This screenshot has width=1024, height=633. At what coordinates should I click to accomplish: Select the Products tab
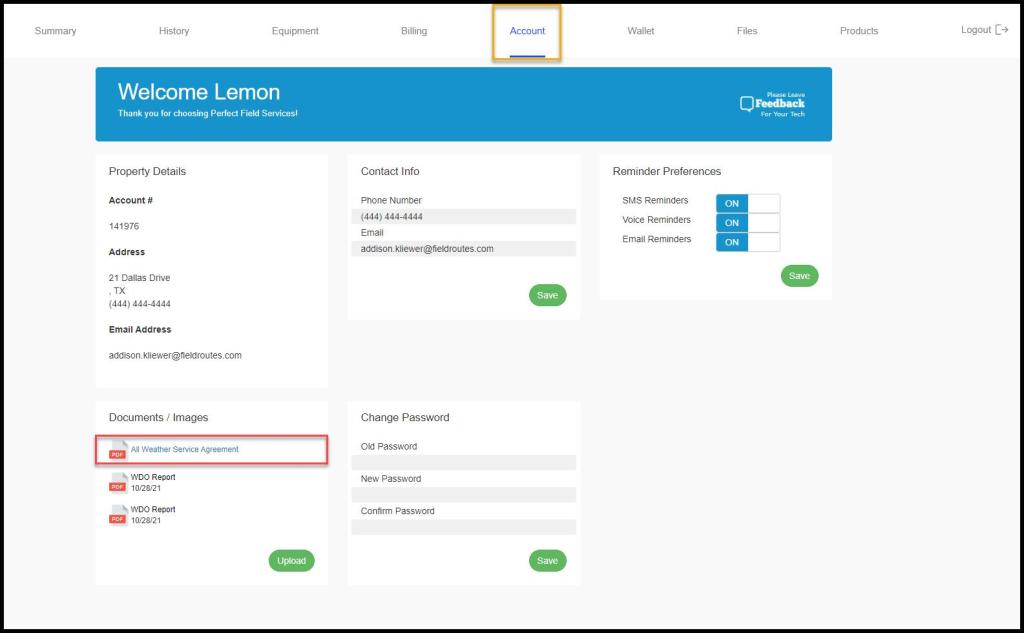pos(859,31)
